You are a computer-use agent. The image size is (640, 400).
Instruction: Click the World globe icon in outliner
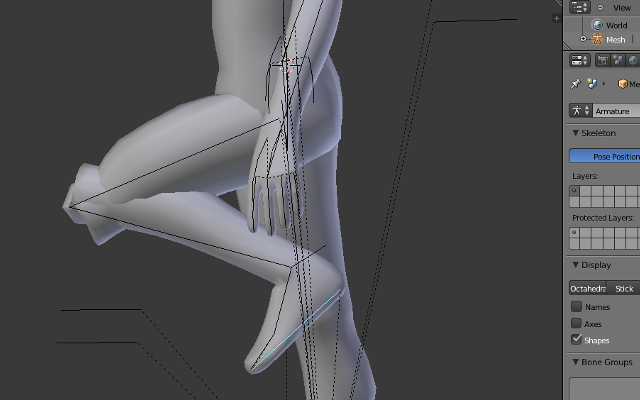(x=598, y=25)
